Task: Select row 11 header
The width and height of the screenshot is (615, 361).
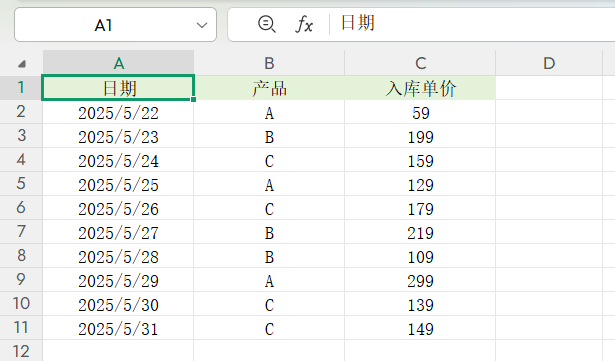Action: pos(21,327)
